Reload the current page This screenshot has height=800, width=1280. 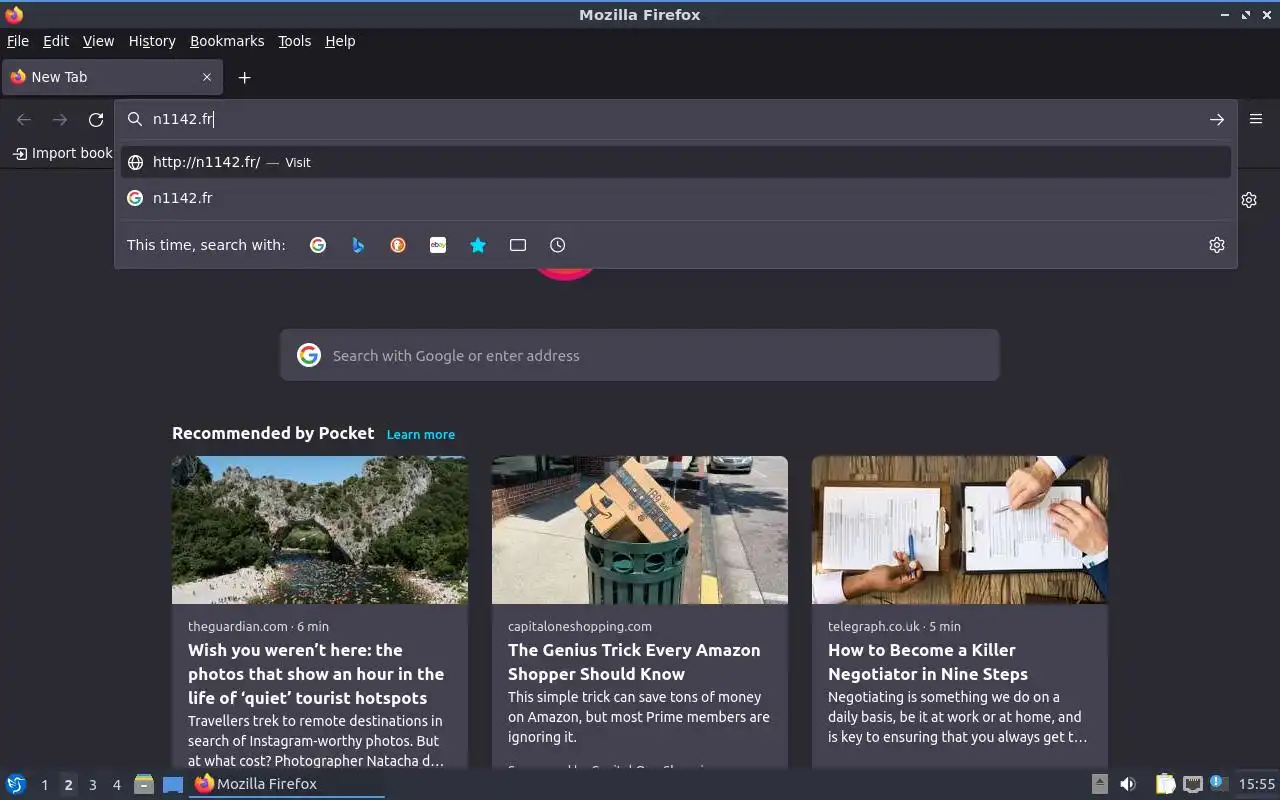pyautogui.click(x=96, y=119)
